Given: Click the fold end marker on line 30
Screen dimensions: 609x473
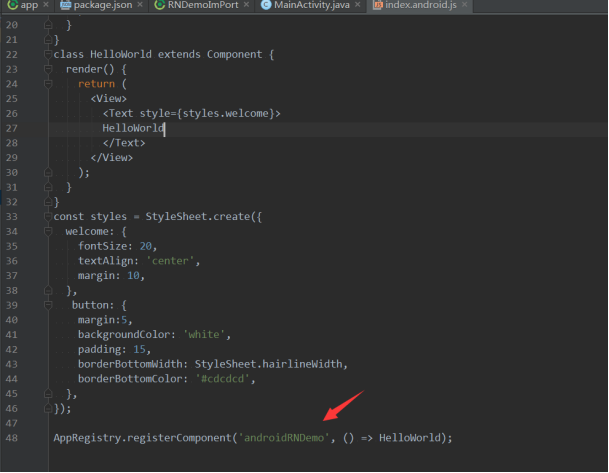Looking at the screenshot, I should coord(48,172).
